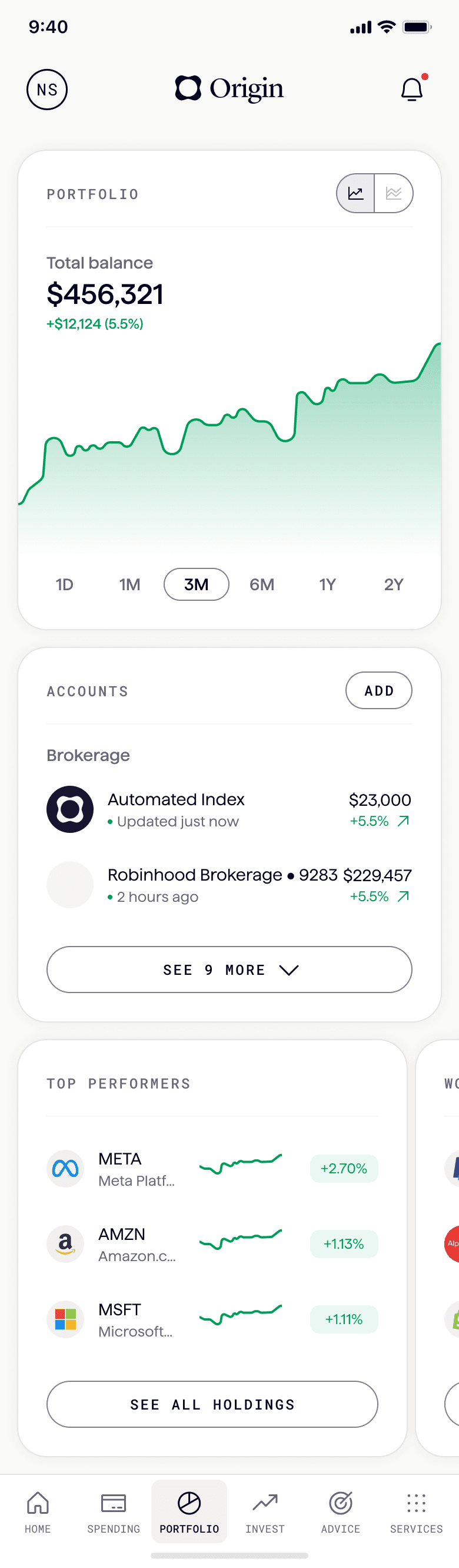Viewport: 459px width, 1568px height.
Task: Go to the Home tab
Action: (38, 1511)
